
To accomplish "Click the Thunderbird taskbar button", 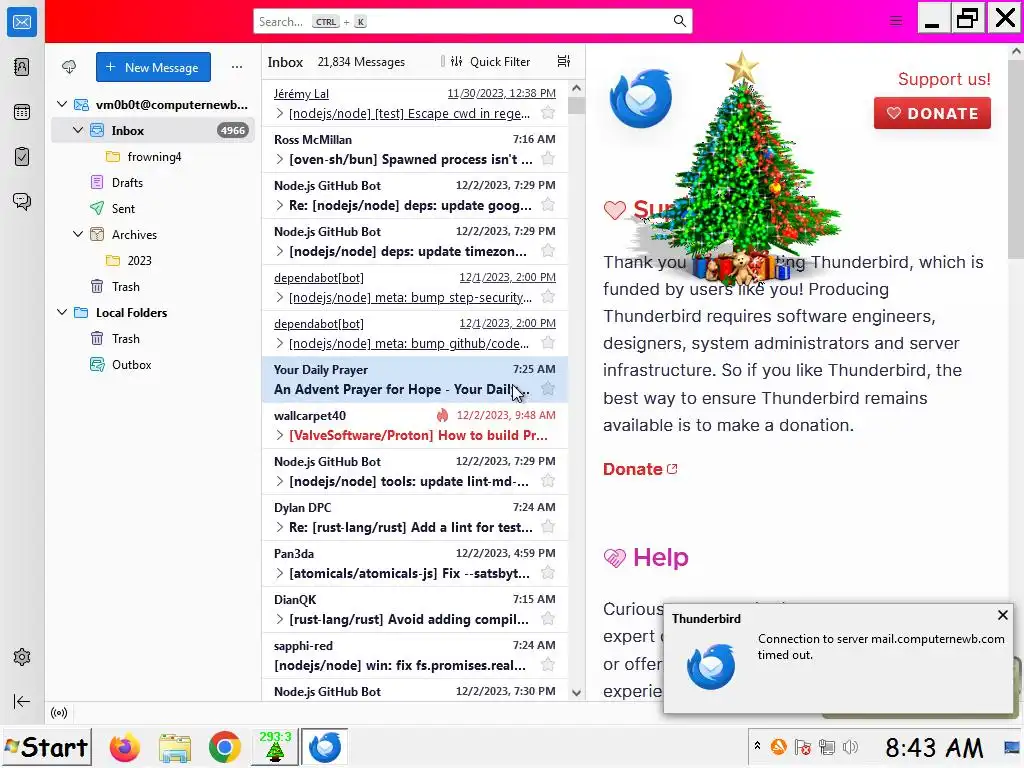I will (325, 746).
